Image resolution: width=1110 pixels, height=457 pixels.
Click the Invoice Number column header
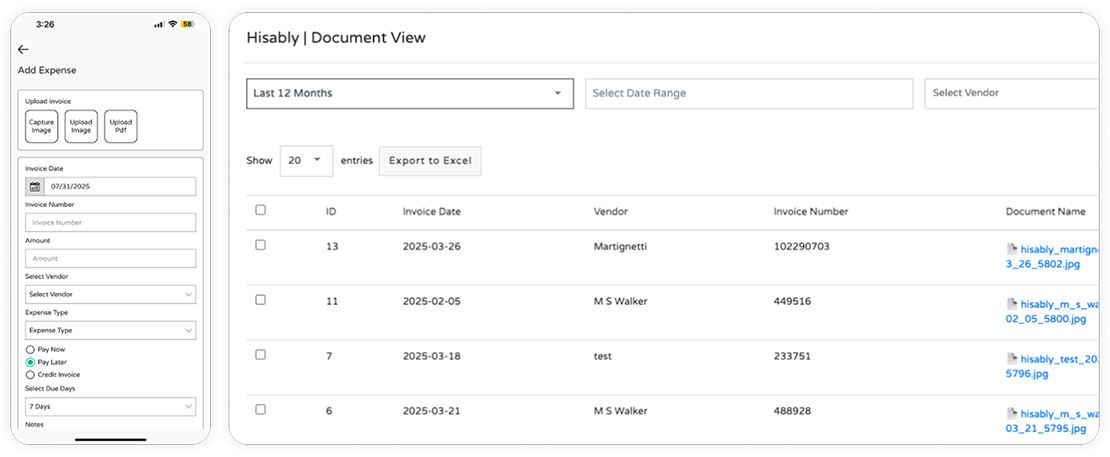[x=811, y=212]
